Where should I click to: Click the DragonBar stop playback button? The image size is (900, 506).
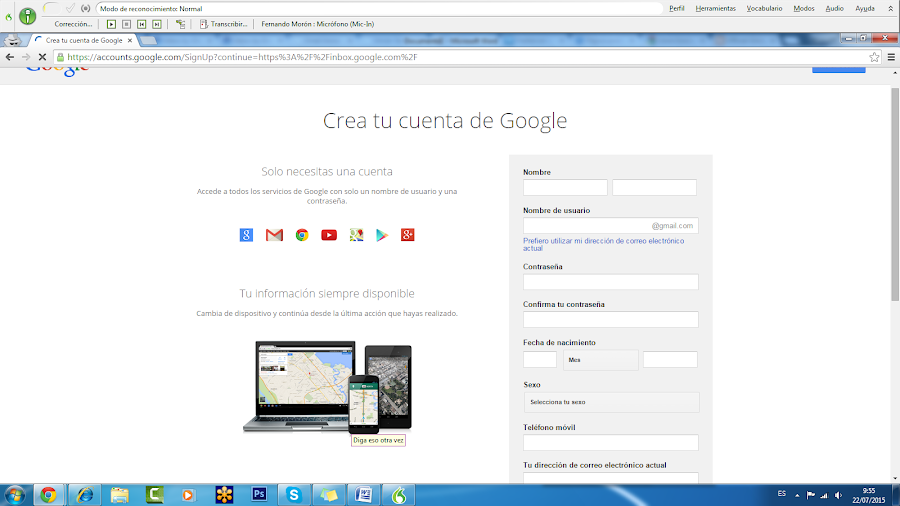126,24
